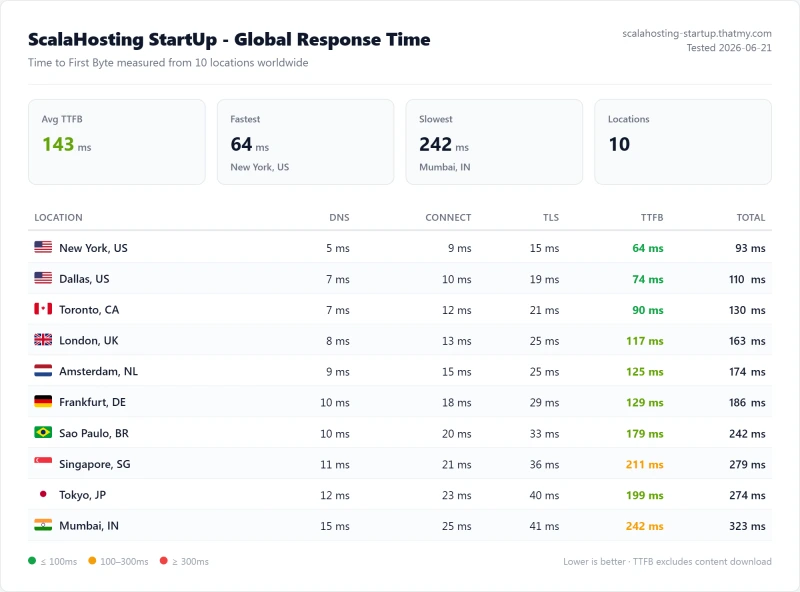Click the German flag beside Frankfurt
Viewport: 800px width, 592px height.
pos(43,401)
